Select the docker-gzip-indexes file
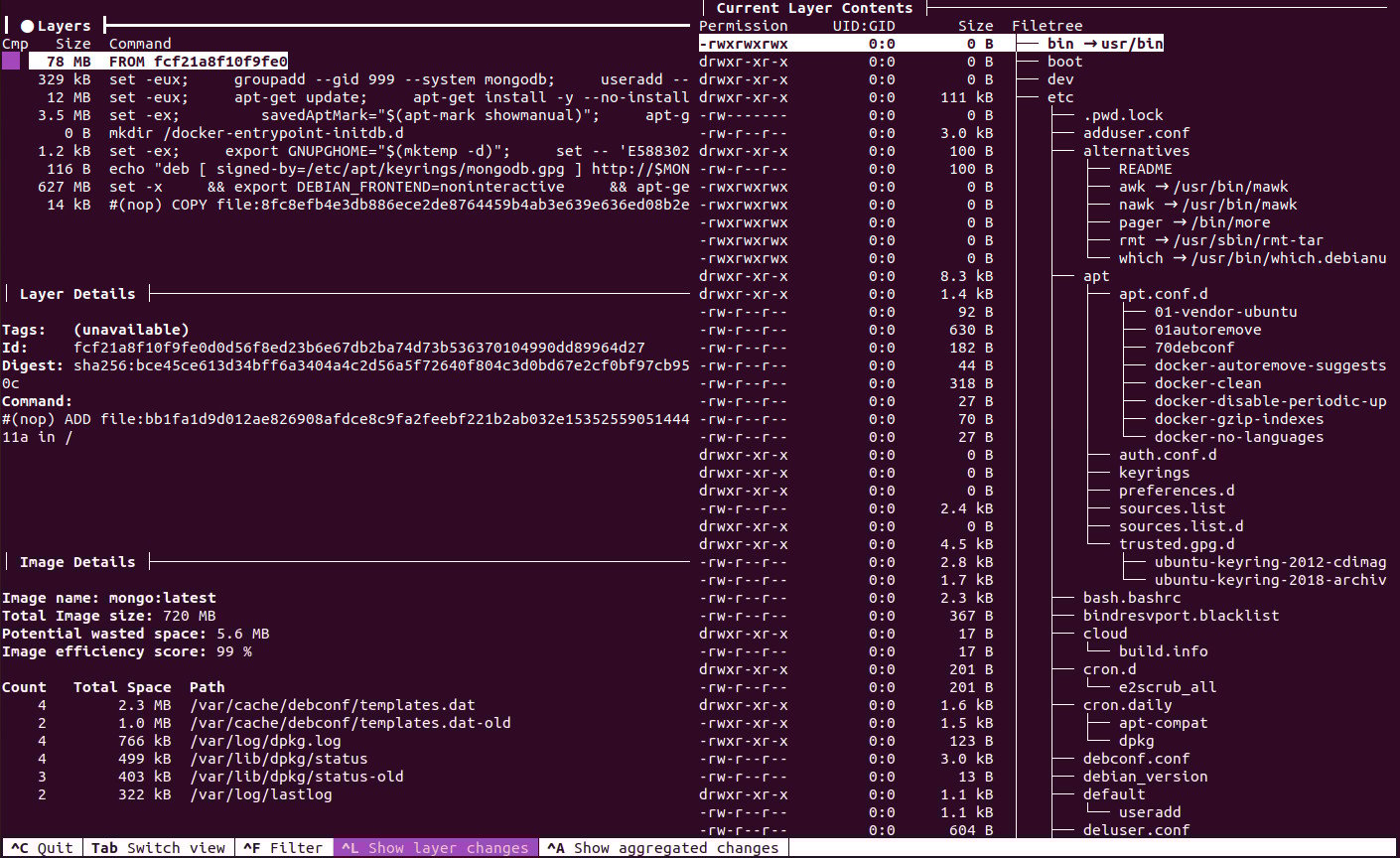 [x=1239, y=419]
